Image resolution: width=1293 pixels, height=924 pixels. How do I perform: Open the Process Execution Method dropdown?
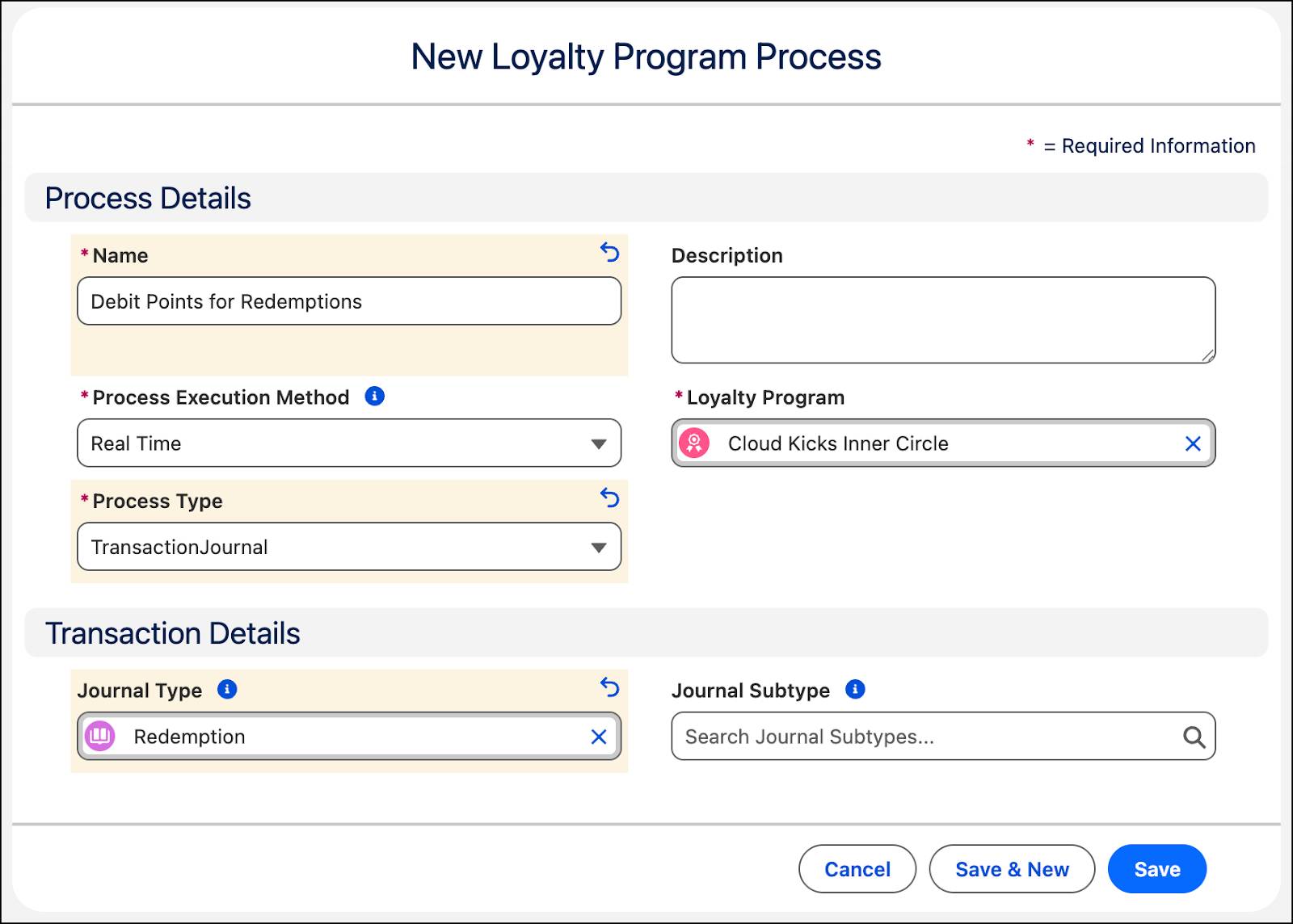[x=599, y=443]
